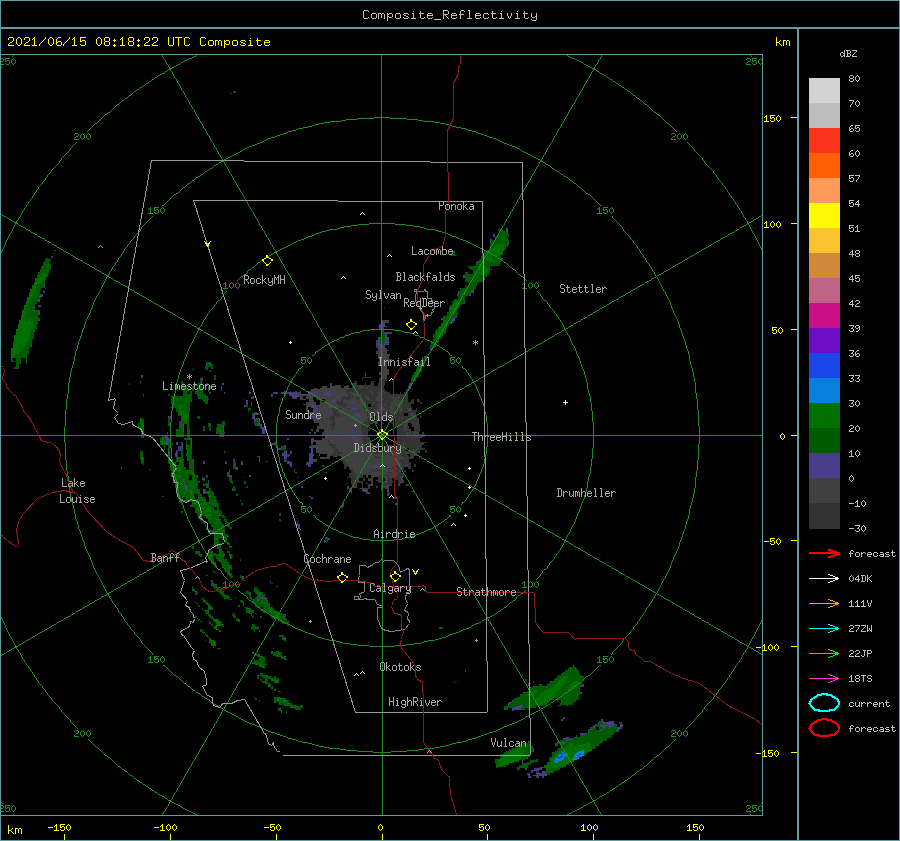Viewport: 900px width, 841px height.
Task: Click the Banff label
Action: click(165, 557)
